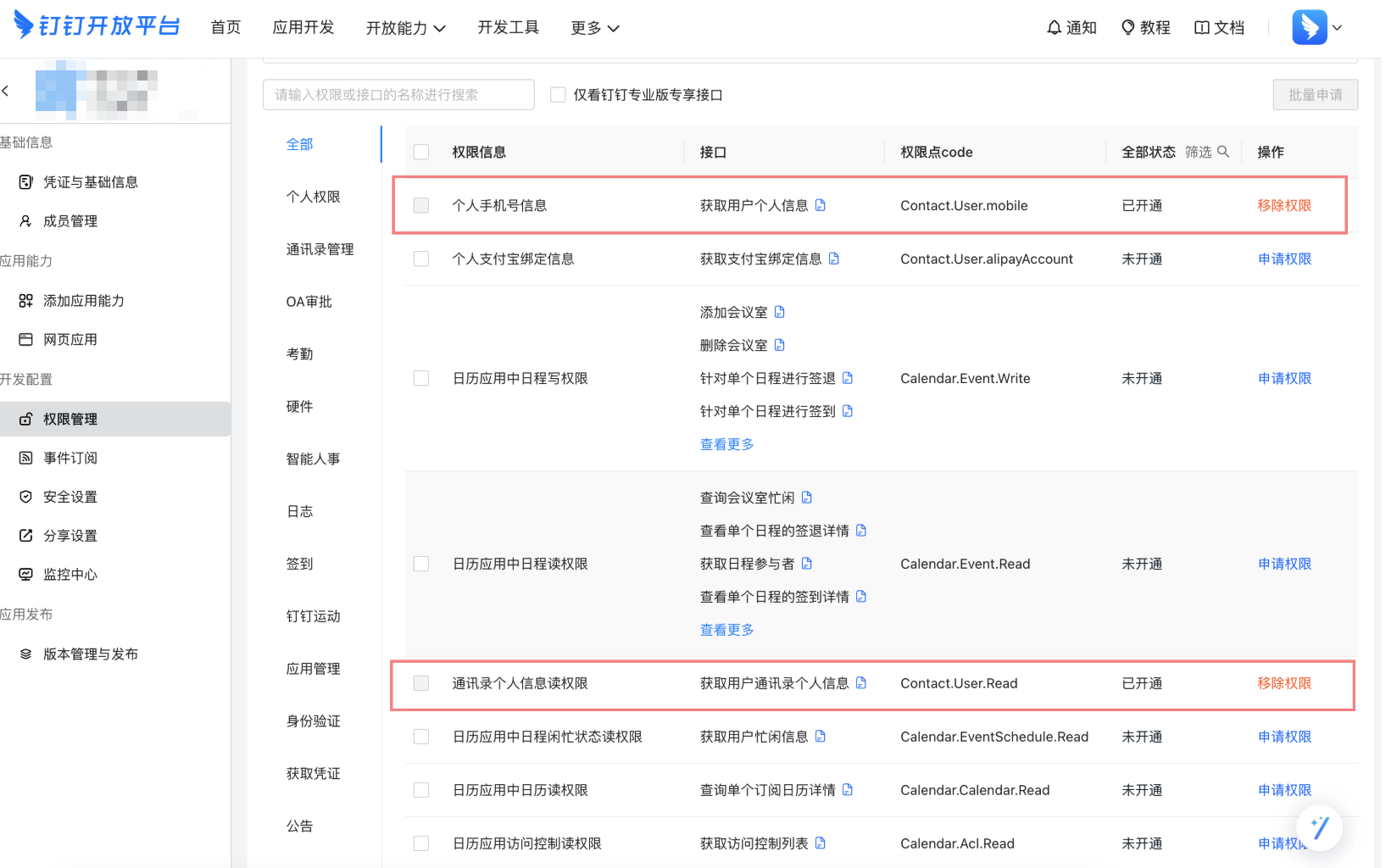The width and height of the screenshot is (1397, 868).
Task: Toggle the select-all checkbox in table header
Action: (421, 153)
